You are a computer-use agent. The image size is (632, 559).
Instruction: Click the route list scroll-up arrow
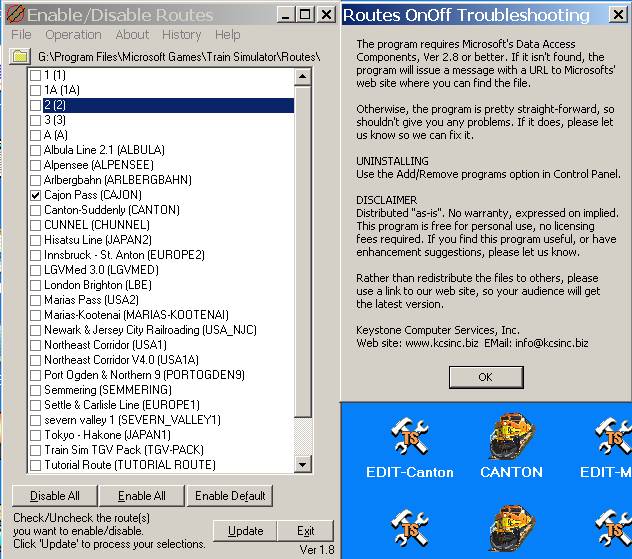click(302, 76)
